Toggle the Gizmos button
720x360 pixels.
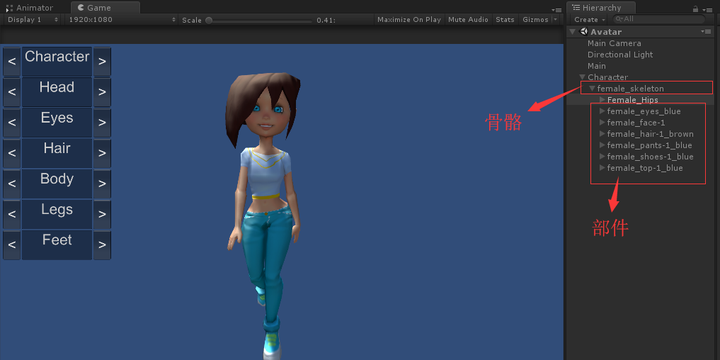coord(535,20)
